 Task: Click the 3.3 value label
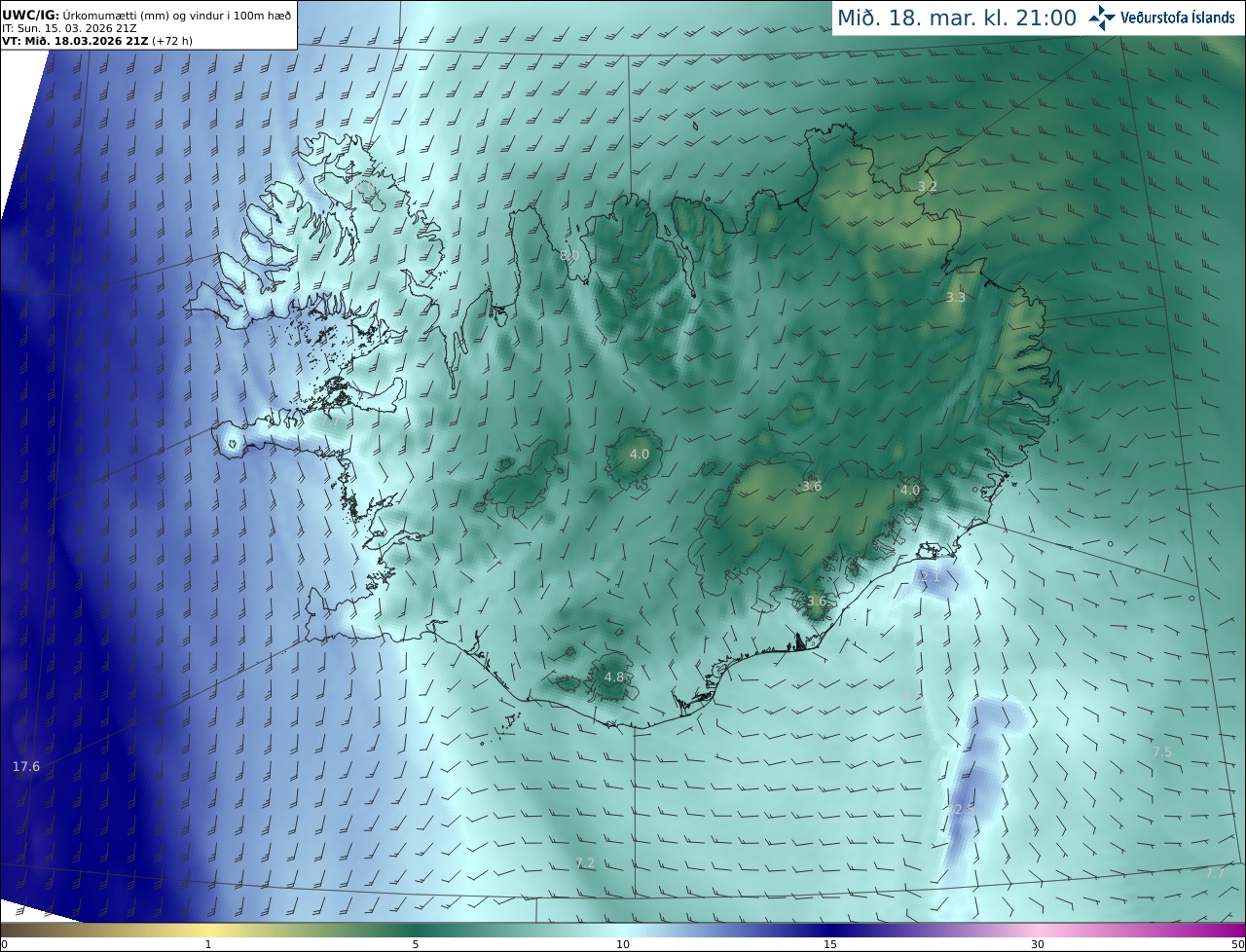(x=956, y=298)
